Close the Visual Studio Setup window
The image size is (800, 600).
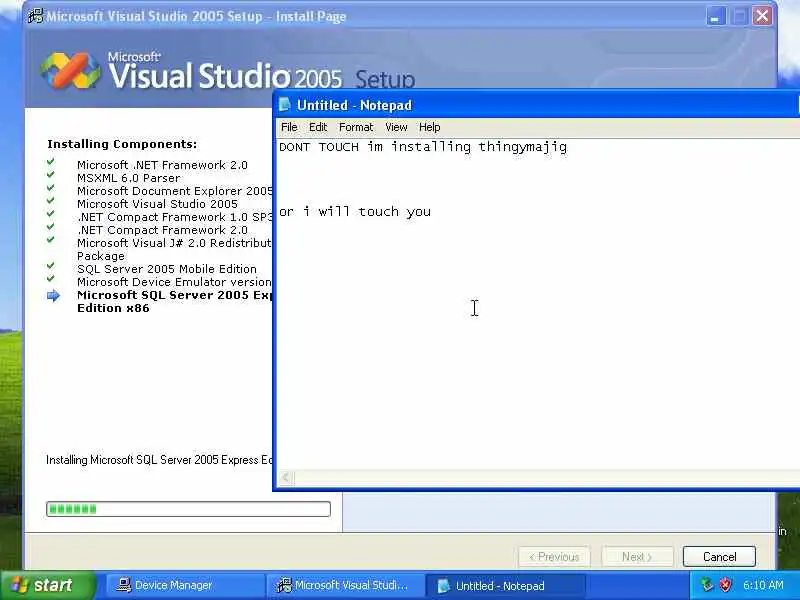762,16
